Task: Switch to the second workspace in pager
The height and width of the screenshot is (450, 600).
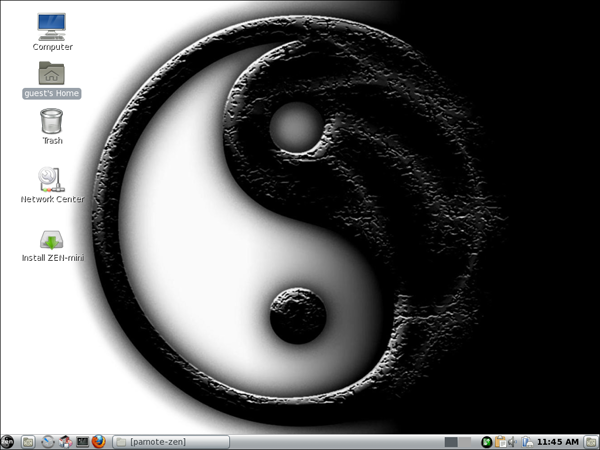Action: [465, 441]
